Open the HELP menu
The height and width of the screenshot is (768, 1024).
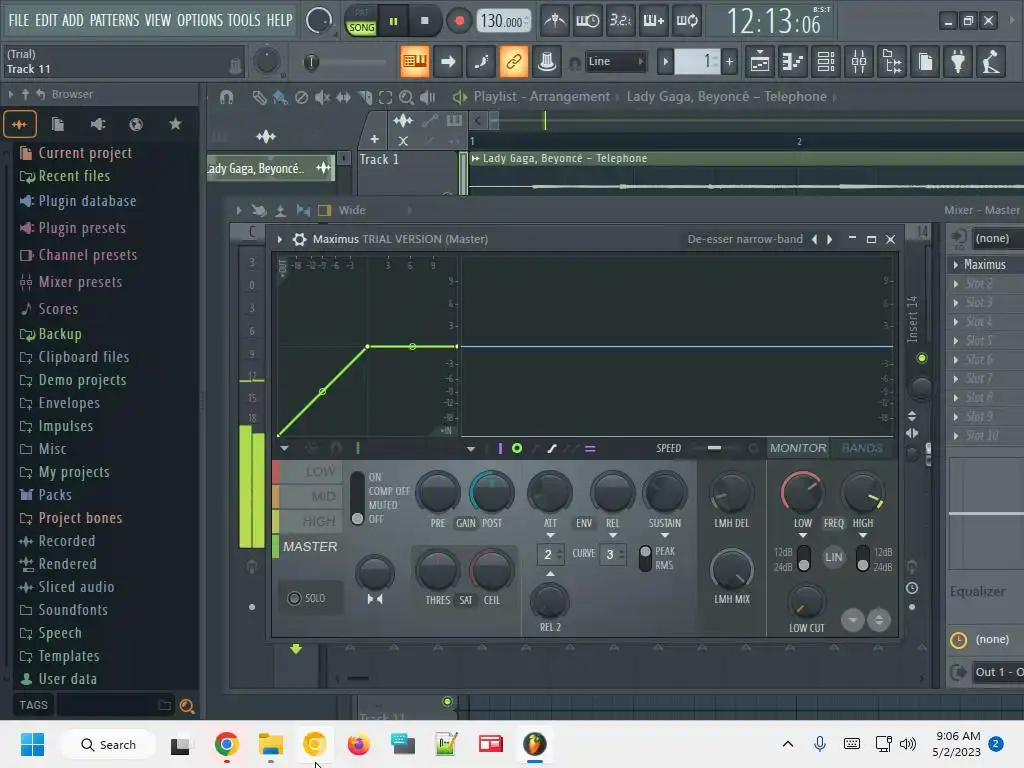point(279,20)
